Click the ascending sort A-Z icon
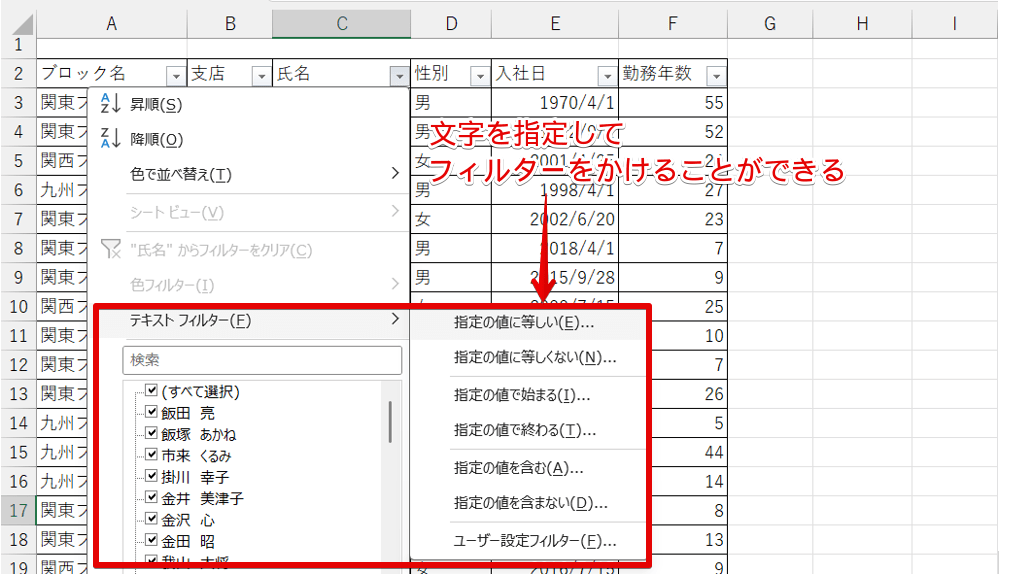This screenshot has height=574, width=1014. click(111, 104)
